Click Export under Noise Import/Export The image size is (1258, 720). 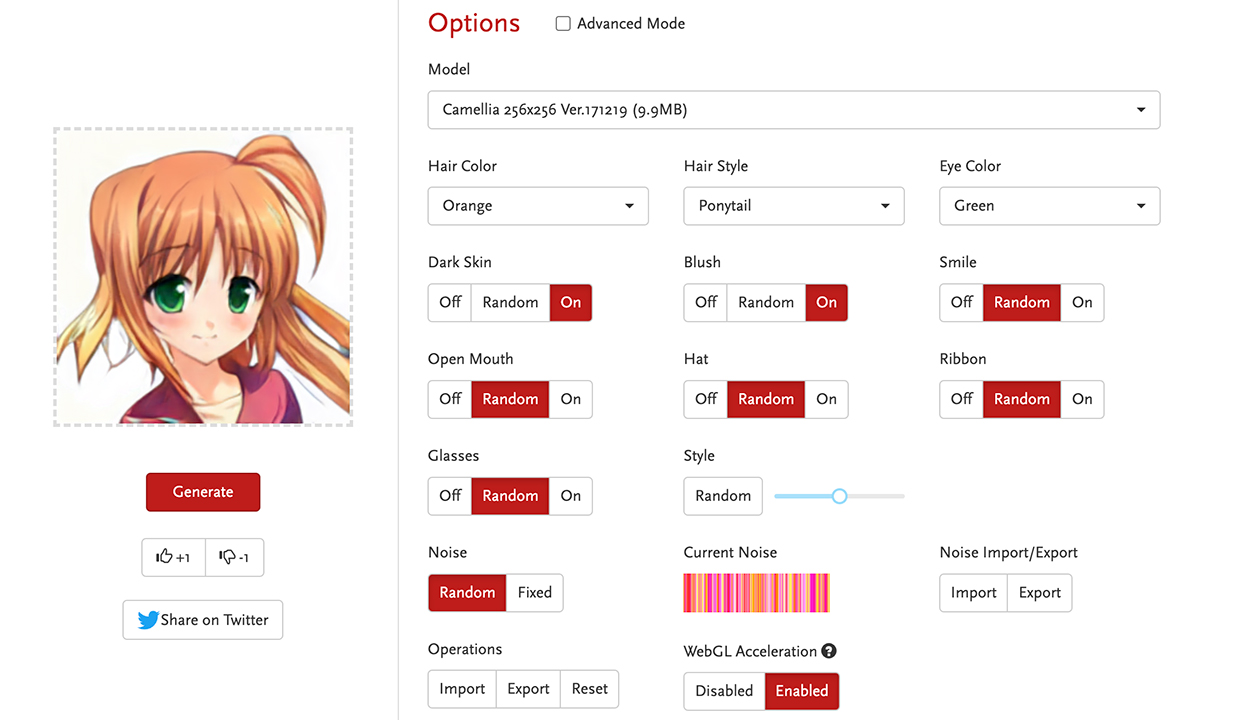1039,592
